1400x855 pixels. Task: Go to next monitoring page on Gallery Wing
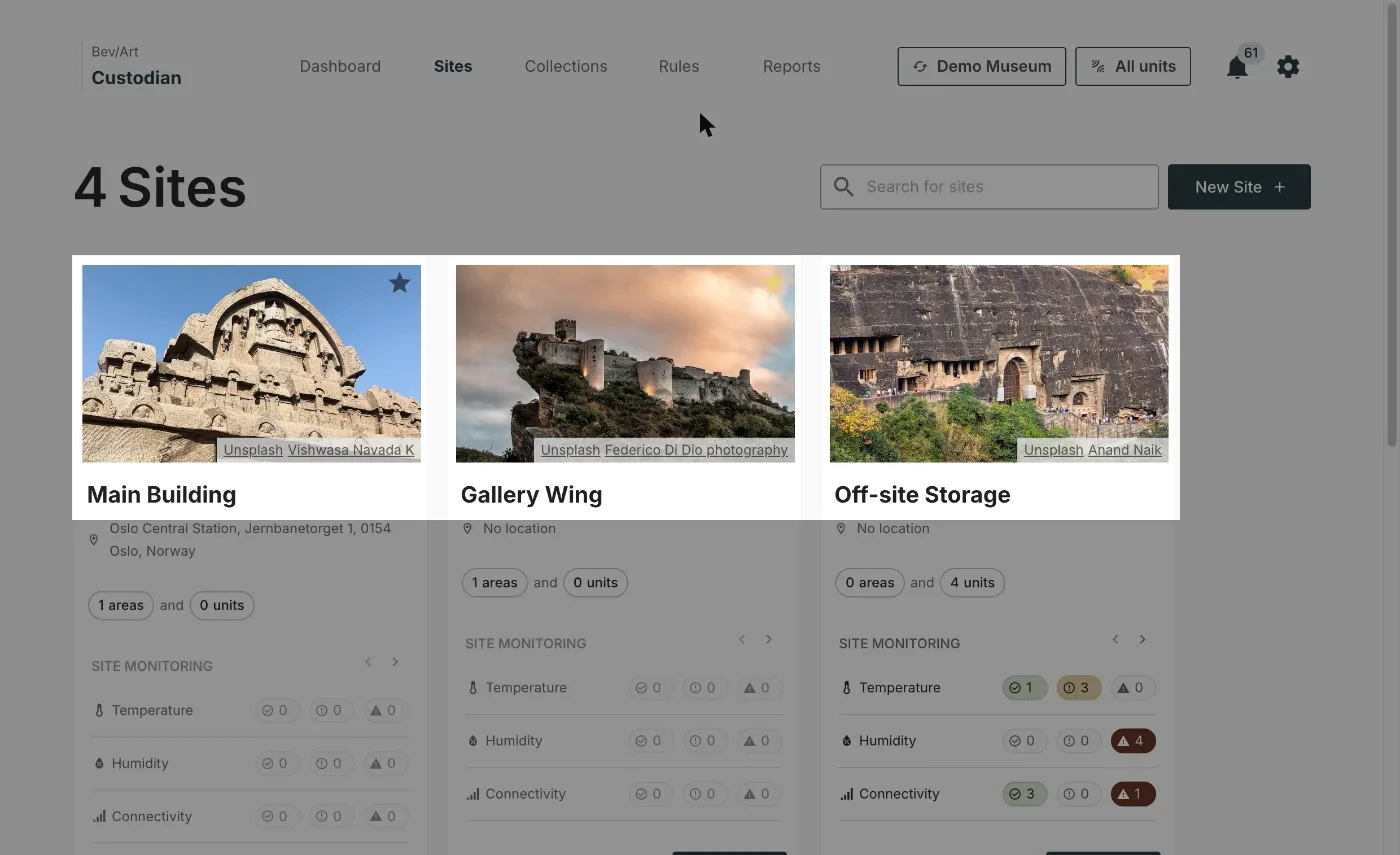click(x=769, y=639)
